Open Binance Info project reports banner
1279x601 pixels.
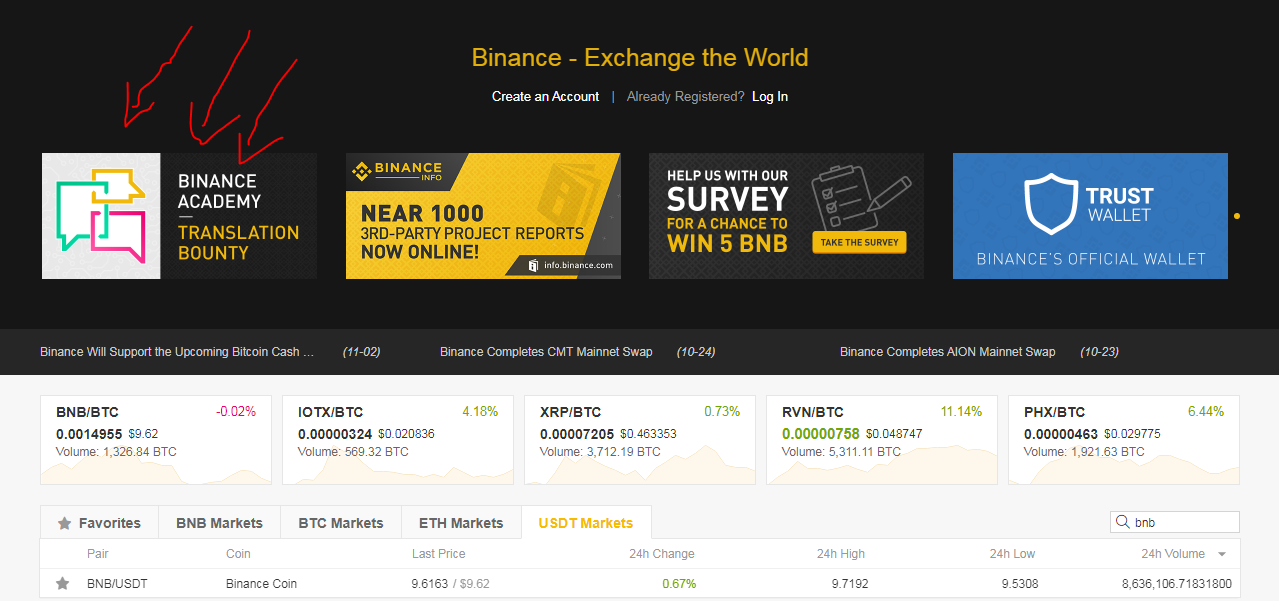(x=483, y=216)
